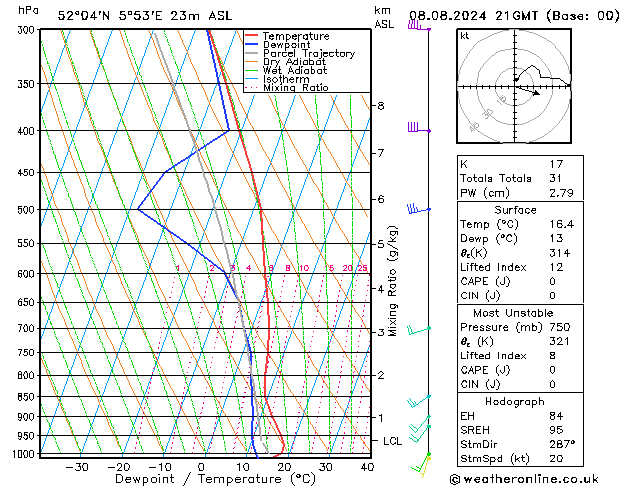This screenshot has height=486, width=629.
Task: Click the Totals Totals value 31
Action: click(556, 178)
